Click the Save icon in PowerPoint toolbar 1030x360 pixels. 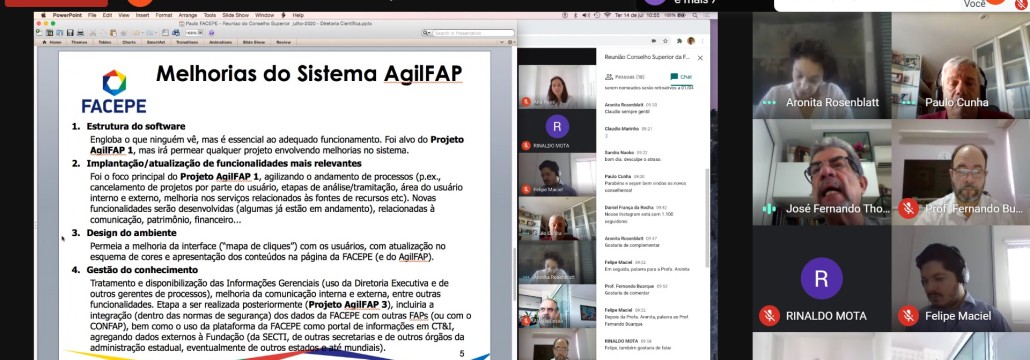[x=70, y=33]
